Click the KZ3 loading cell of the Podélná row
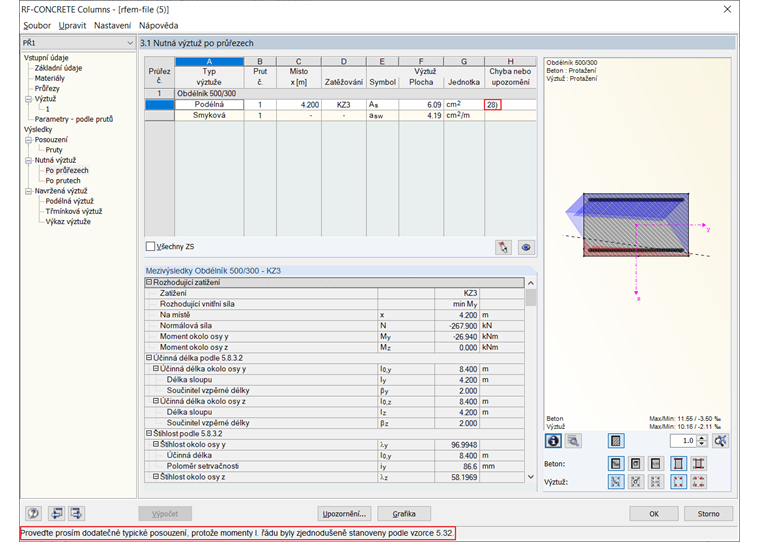The image size is (760, 542). tap(343, 105)
